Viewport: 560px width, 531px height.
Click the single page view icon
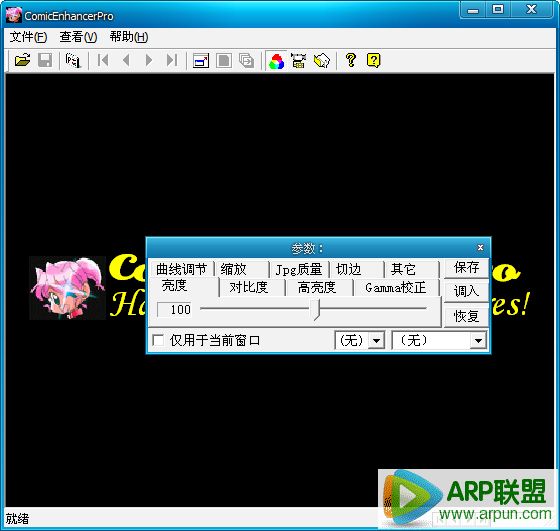(x=224, y=60)
